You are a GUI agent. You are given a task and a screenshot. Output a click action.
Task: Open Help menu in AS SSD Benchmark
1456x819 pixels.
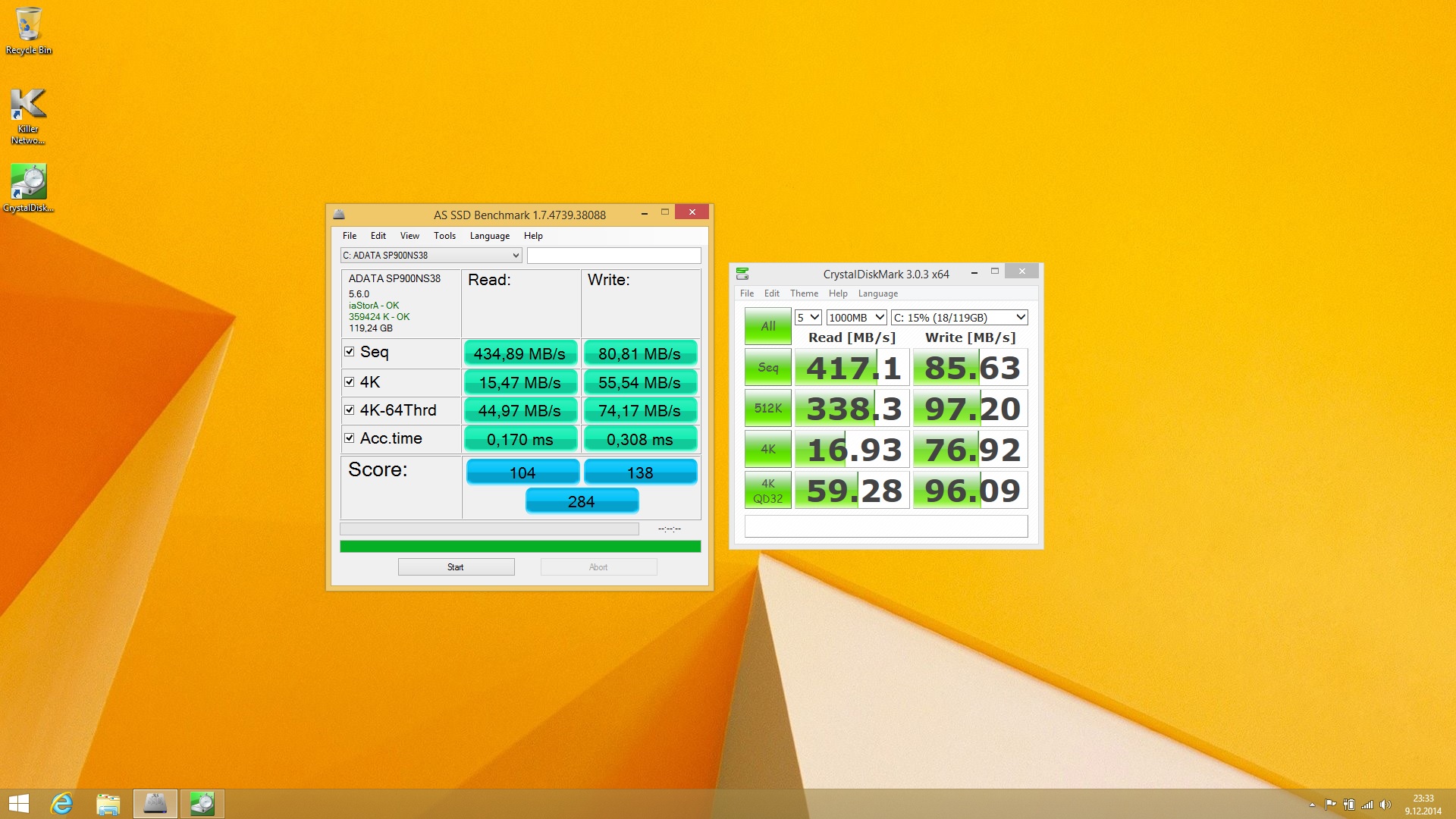[x=533, y=236]
